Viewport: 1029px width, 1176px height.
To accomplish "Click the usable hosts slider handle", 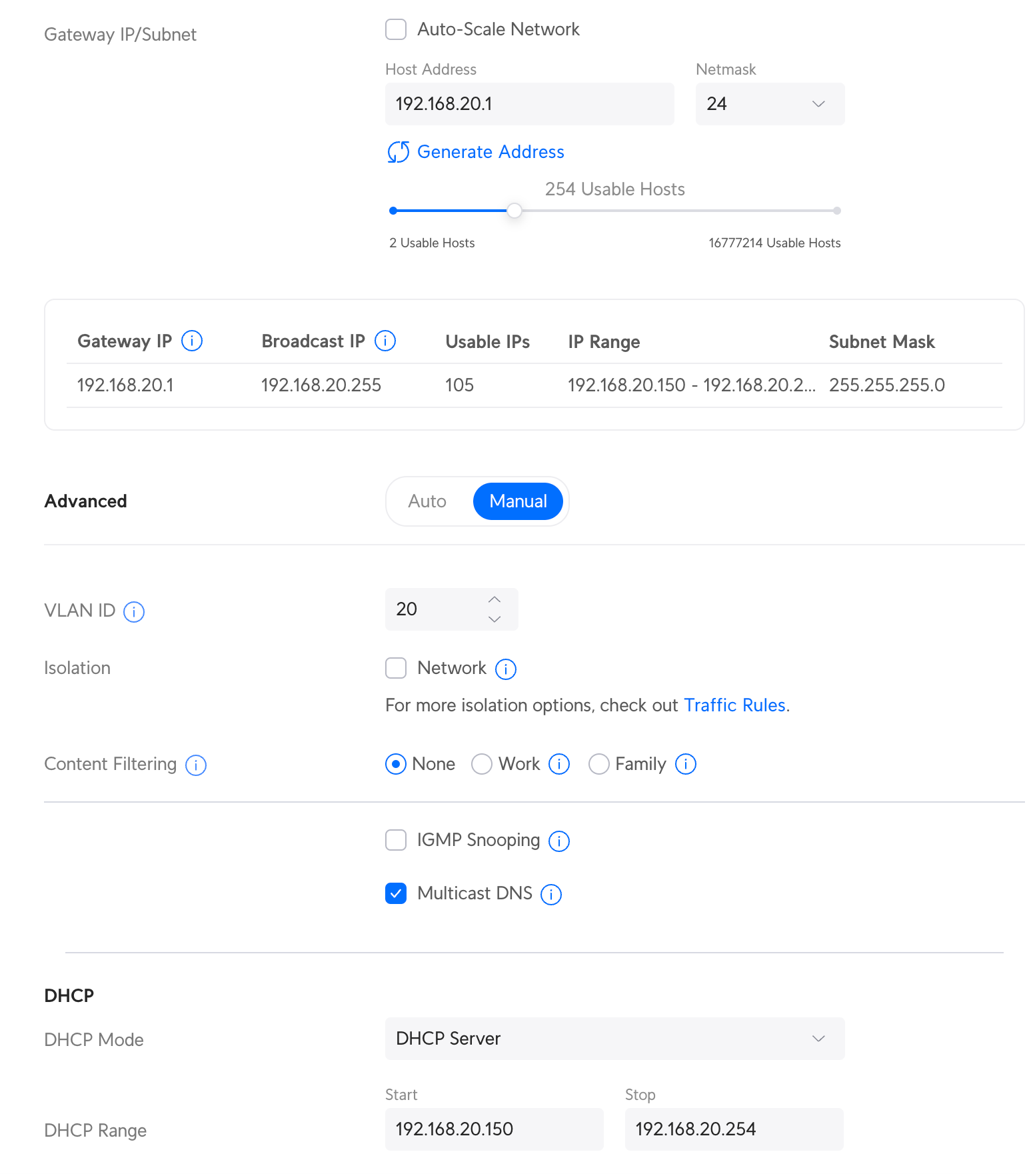I will 514,211.
